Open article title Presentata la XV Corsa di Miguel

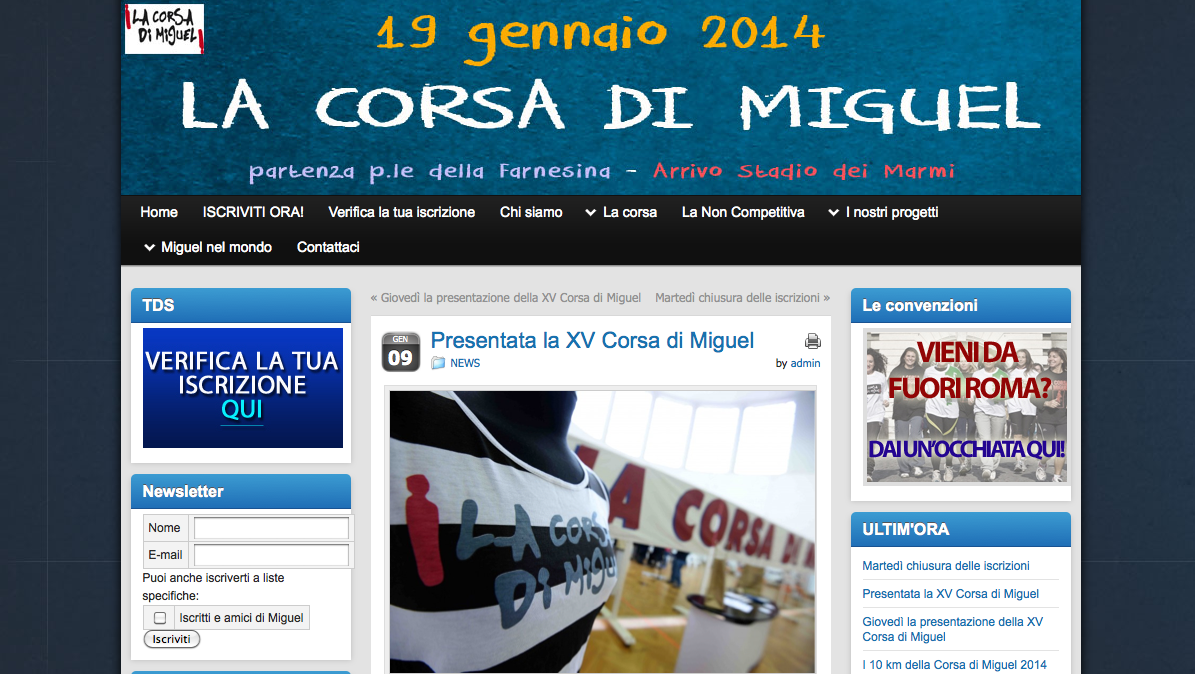(592, 340)
